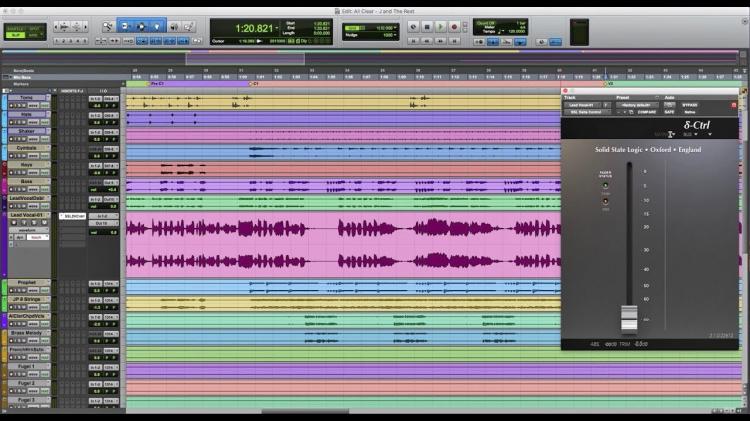Click the main counter time display
750x421 pixels.
pyautogui.click(x=255, y=28)
